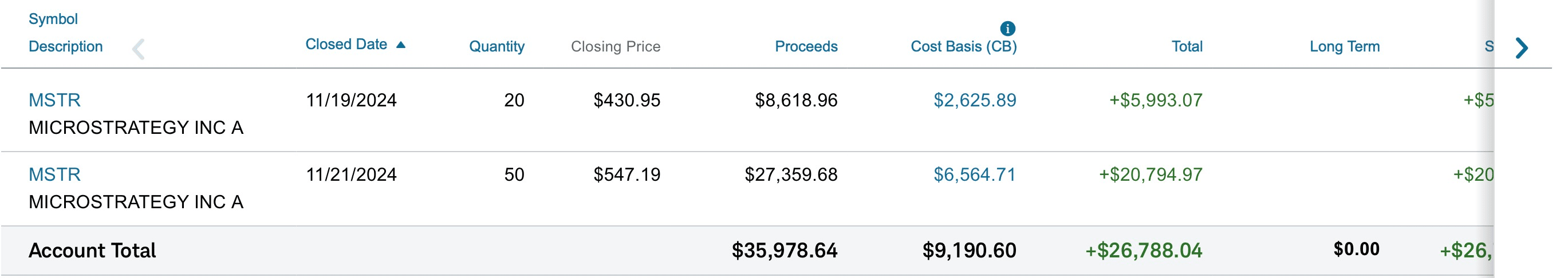Sort by the Total column header
This screenshot has width=1568, height=278.
(1187, 47)
